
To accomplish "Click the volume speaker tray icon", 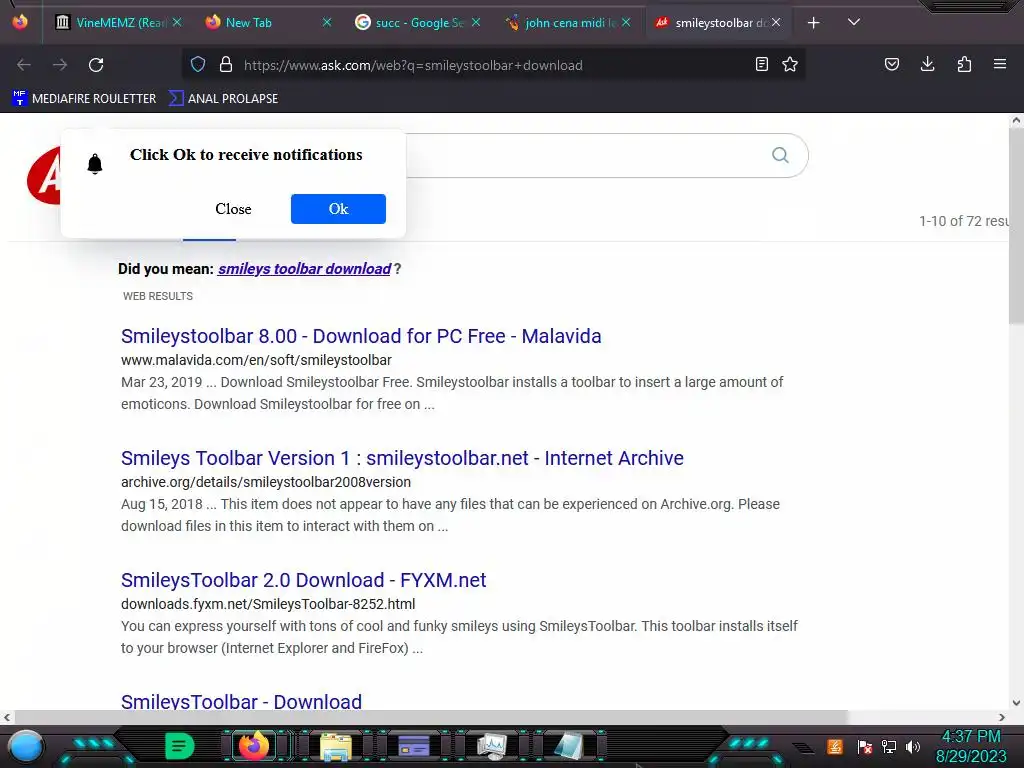I will [x=913, y=746].
